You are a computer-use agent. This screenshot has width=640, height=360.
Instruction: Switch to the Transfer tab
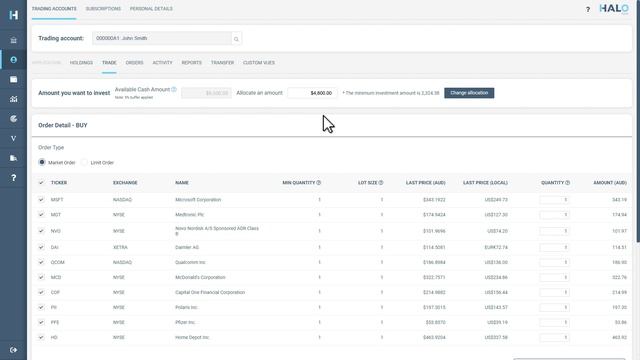point(222,63)
